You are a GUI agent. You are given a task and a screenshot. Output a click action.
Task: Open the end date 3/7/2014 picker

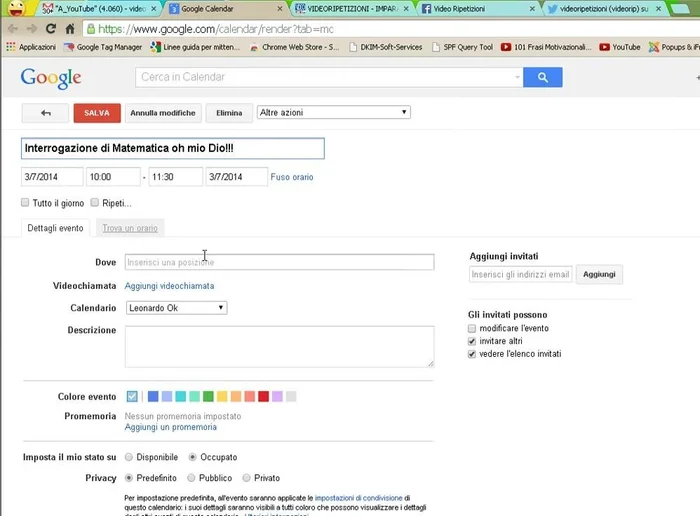click(x=237, y=177)
